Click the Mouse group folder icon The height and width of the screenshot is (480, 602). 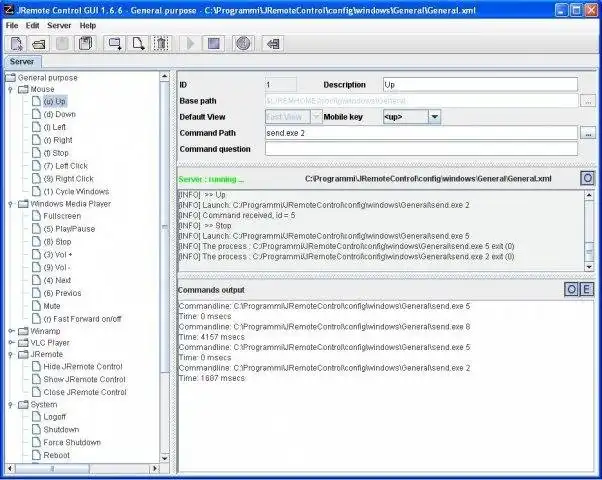[x=23, y=89]
